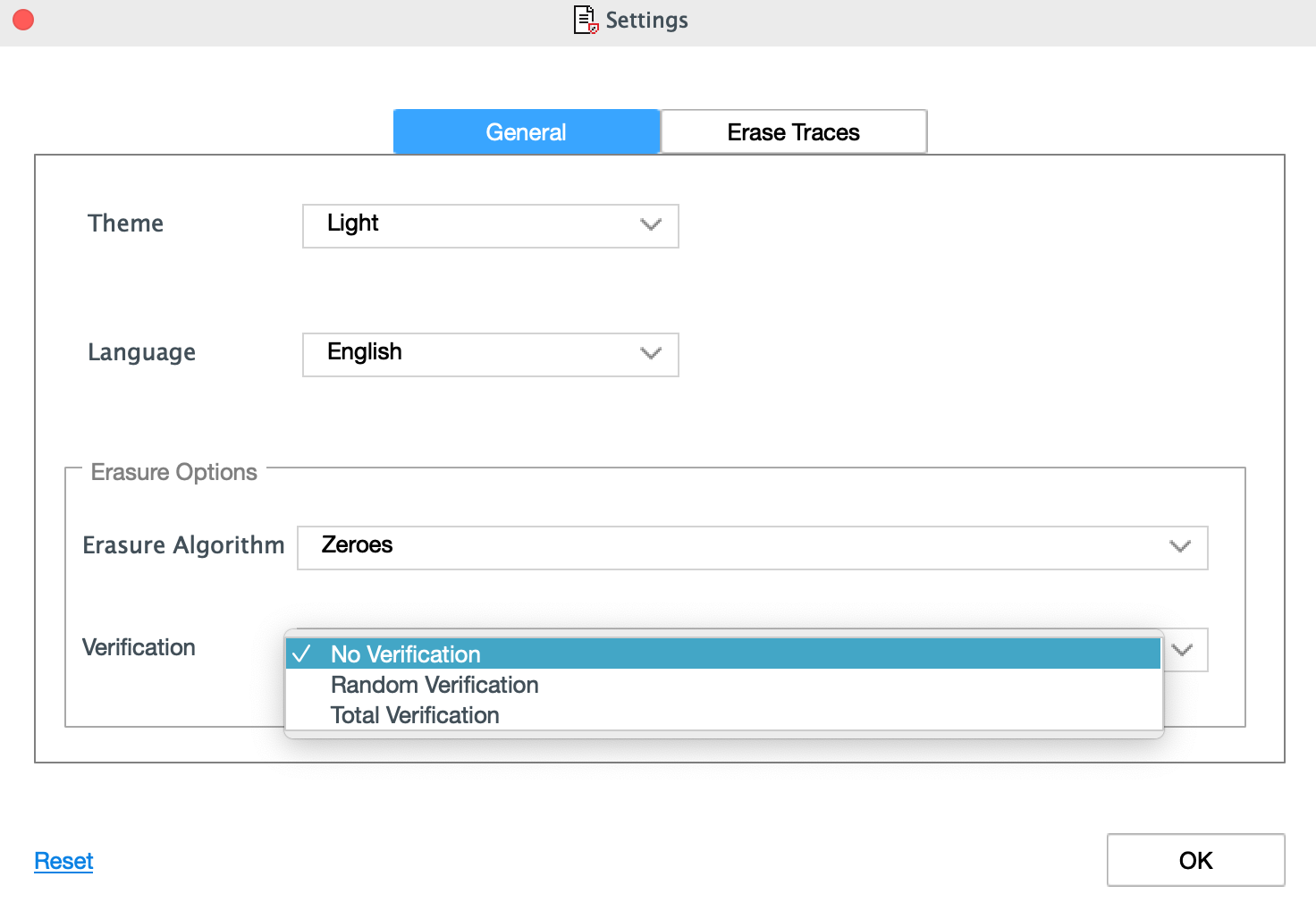The height and width of the screenshot is (919, 1316).
Task: Open the Theme dropdown showing Light
Action: click(491, 226)
